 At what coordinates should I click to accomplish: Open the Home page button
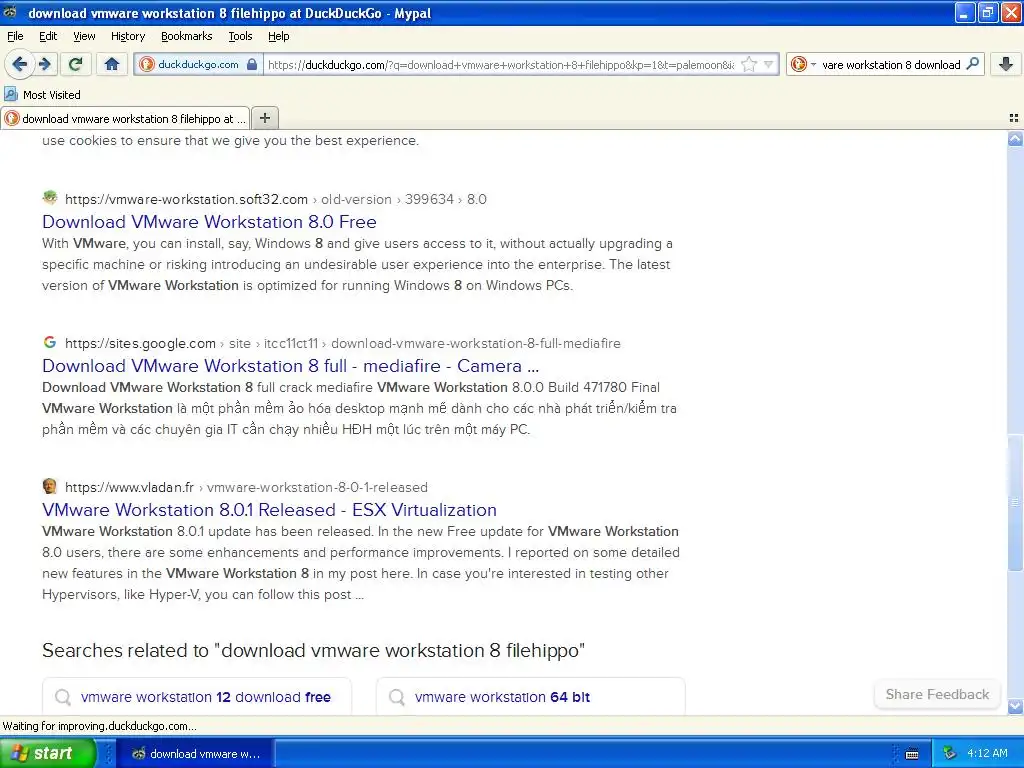click(112, 64)
